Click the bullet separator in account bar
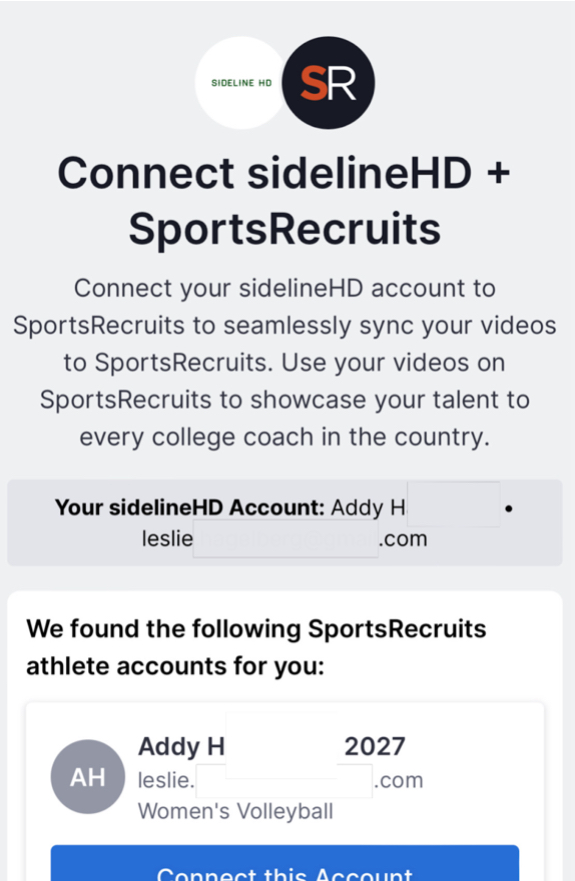This screenshot has width=575, height=881. [509, 508]
